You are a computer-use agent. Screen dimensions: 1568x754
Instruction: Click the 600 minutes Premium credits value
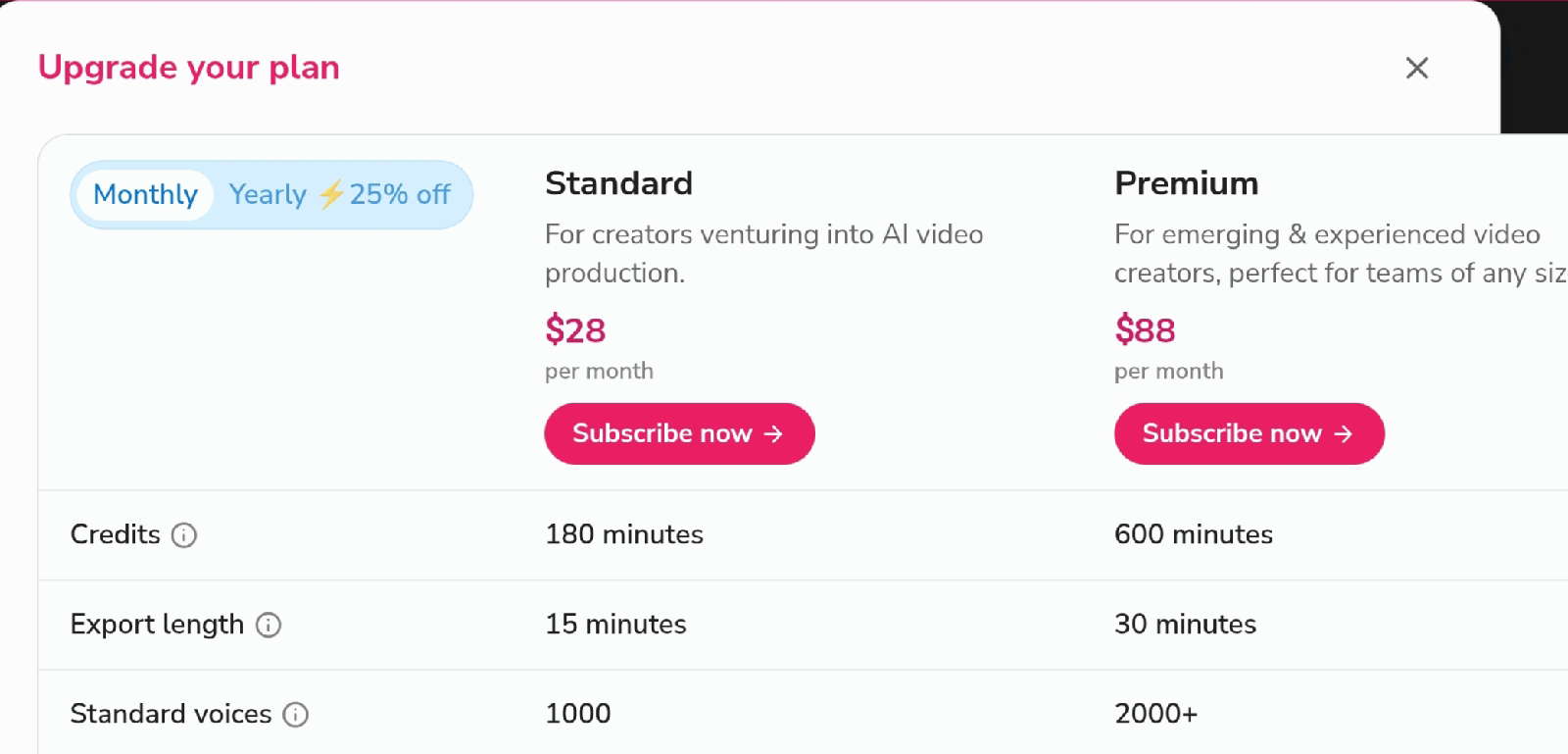1194,534
